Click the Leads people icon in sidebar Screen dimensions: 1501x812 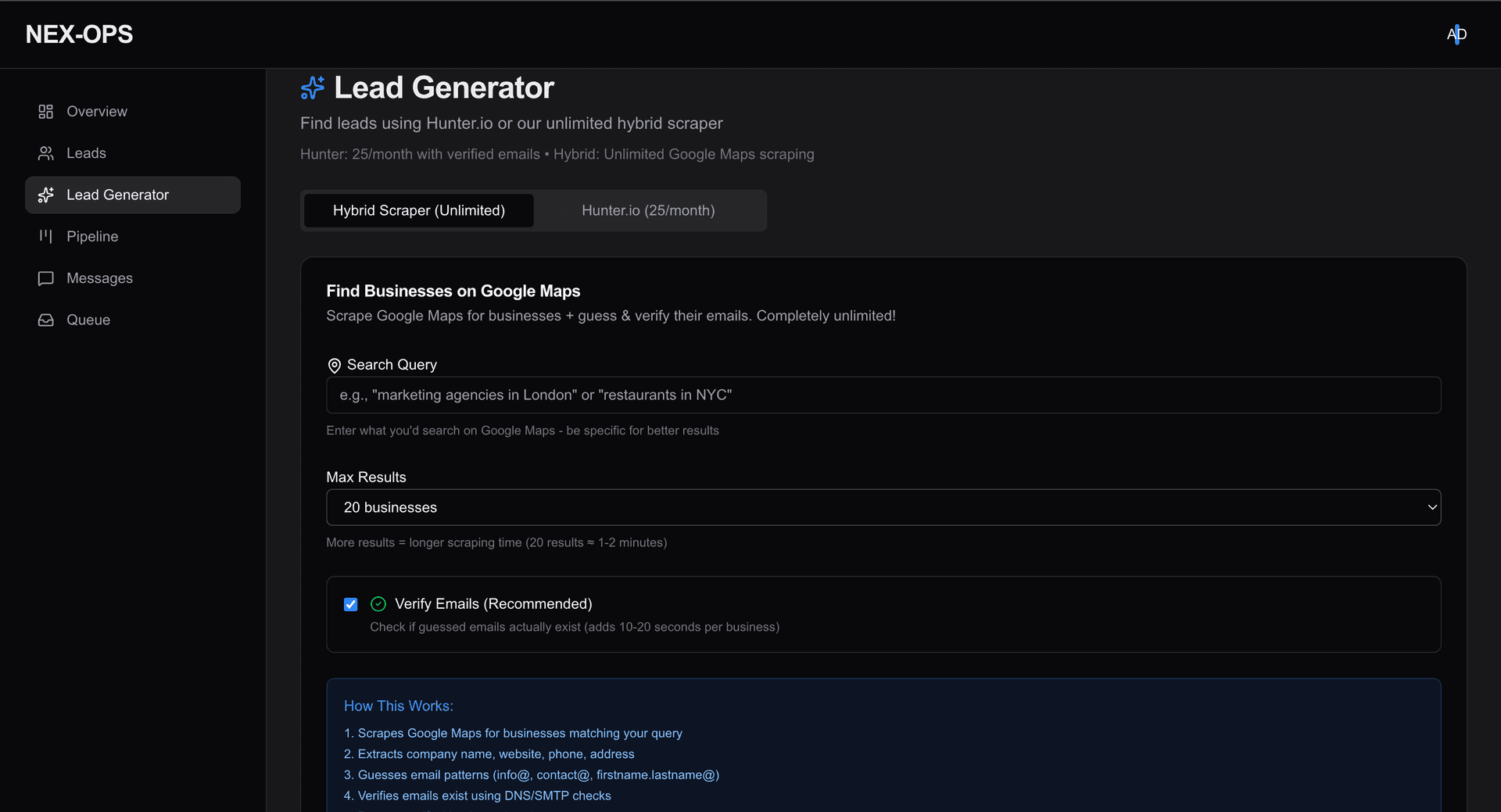coord(46,153)
